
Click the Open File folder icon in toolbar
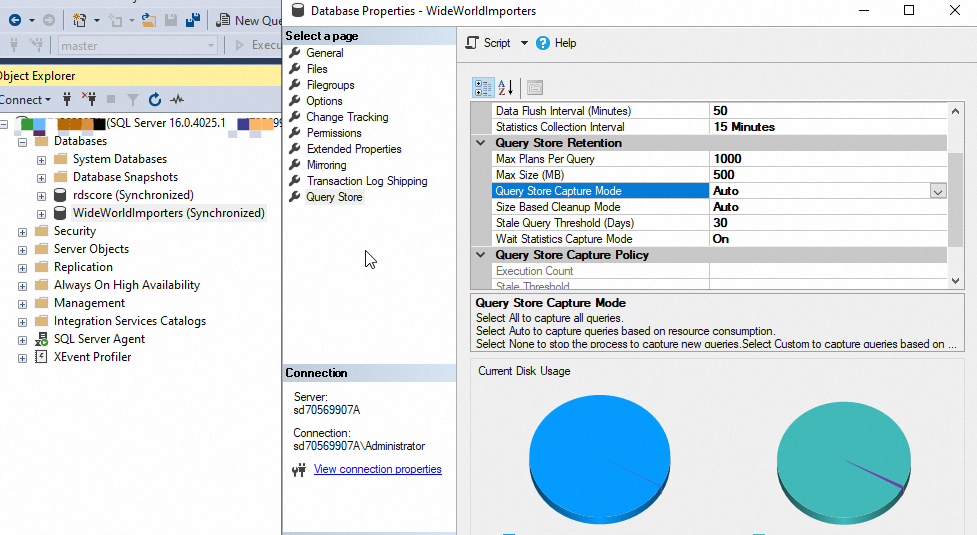149,21
